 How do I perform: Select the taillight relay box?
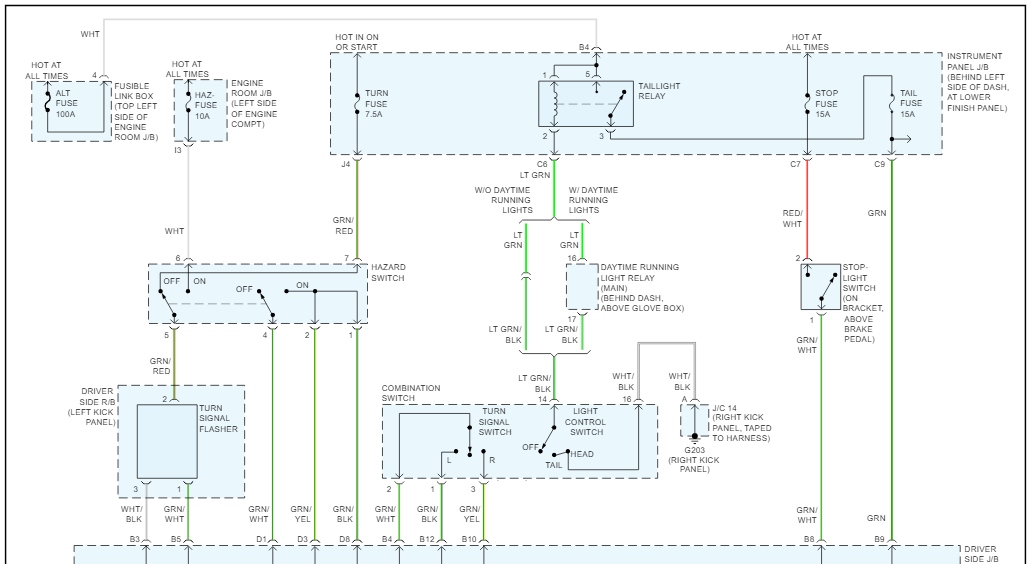(x=586, y=104)
